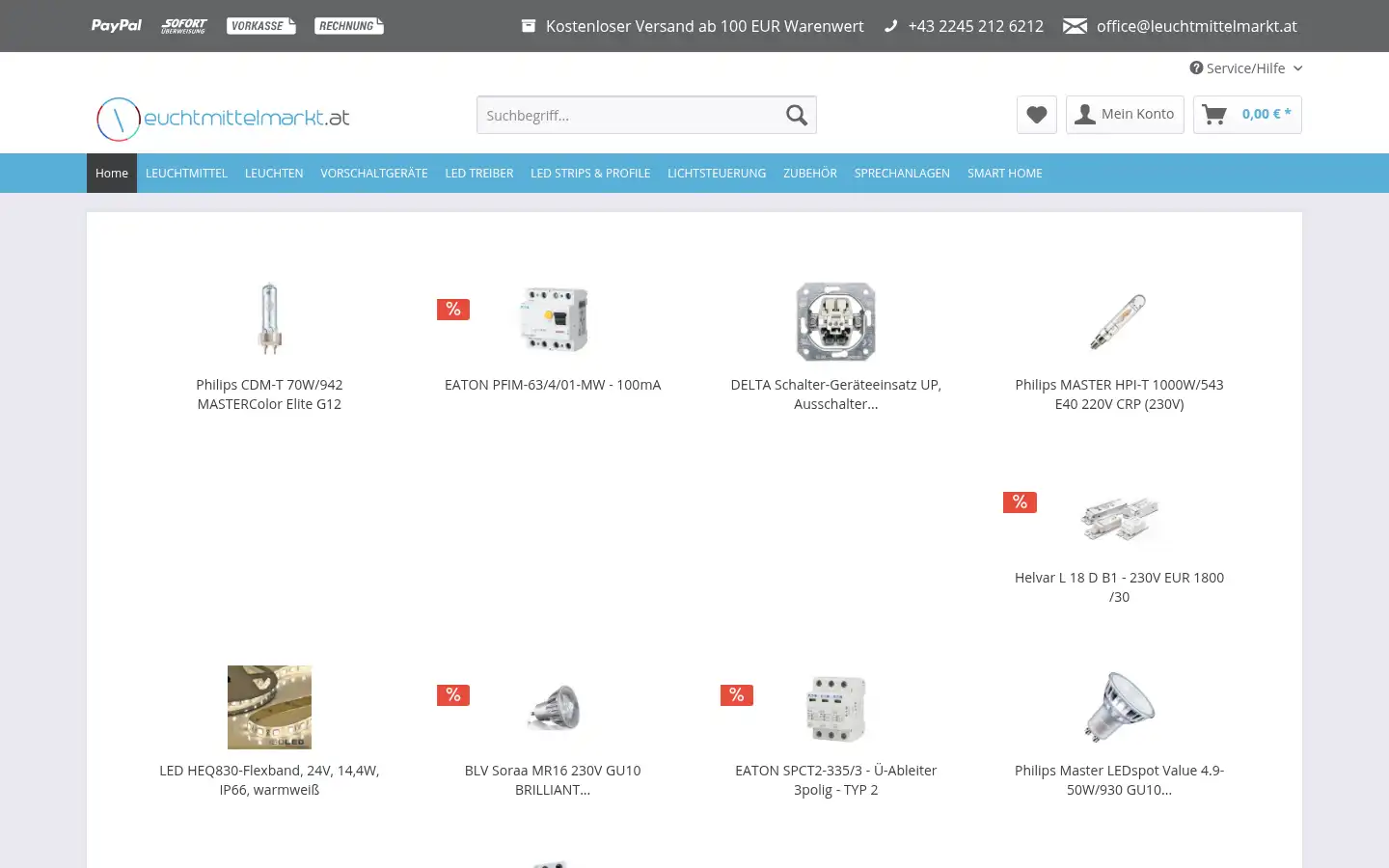Click office@leuchtmittelmarkt.at email link
The width and height of the screenshot is (1389, 868).
(x=1197, y=26)
